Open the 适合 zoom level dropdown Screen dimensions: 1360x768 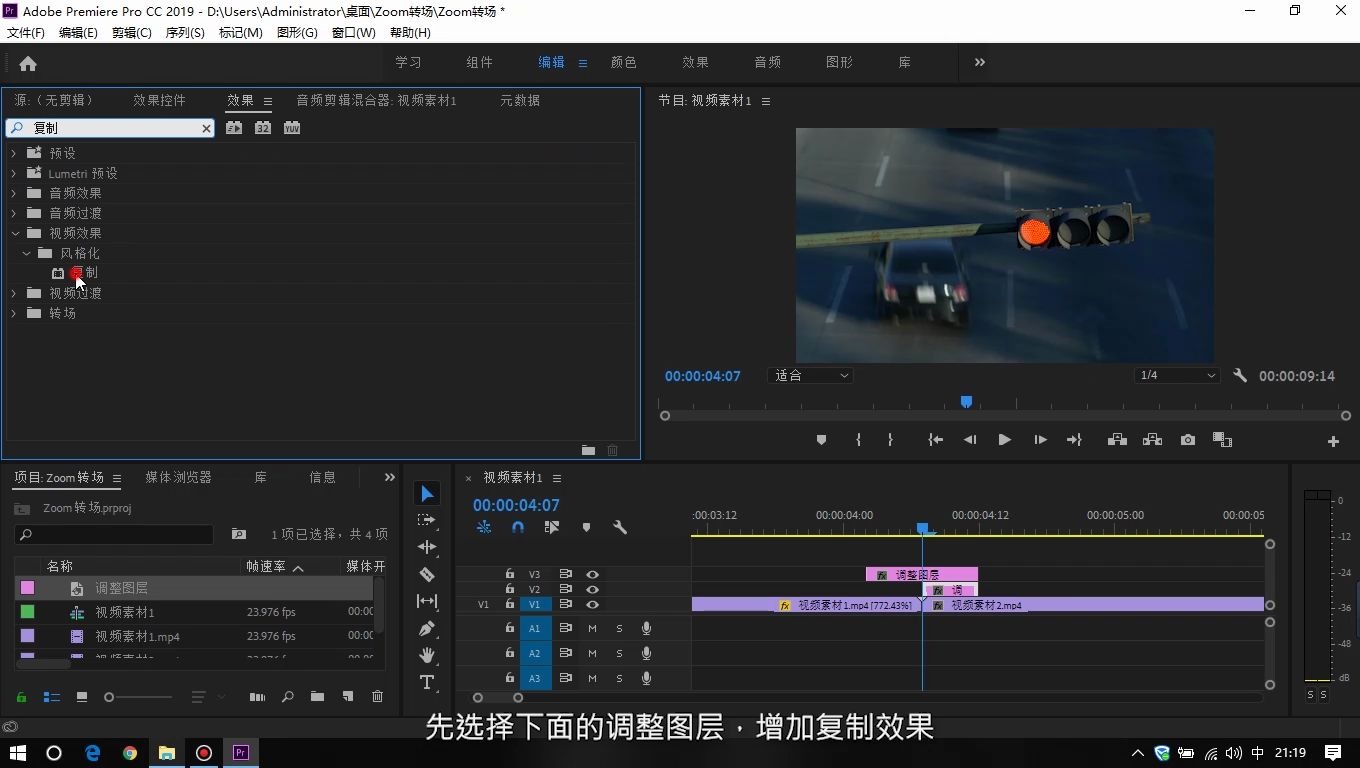[810, 375]
